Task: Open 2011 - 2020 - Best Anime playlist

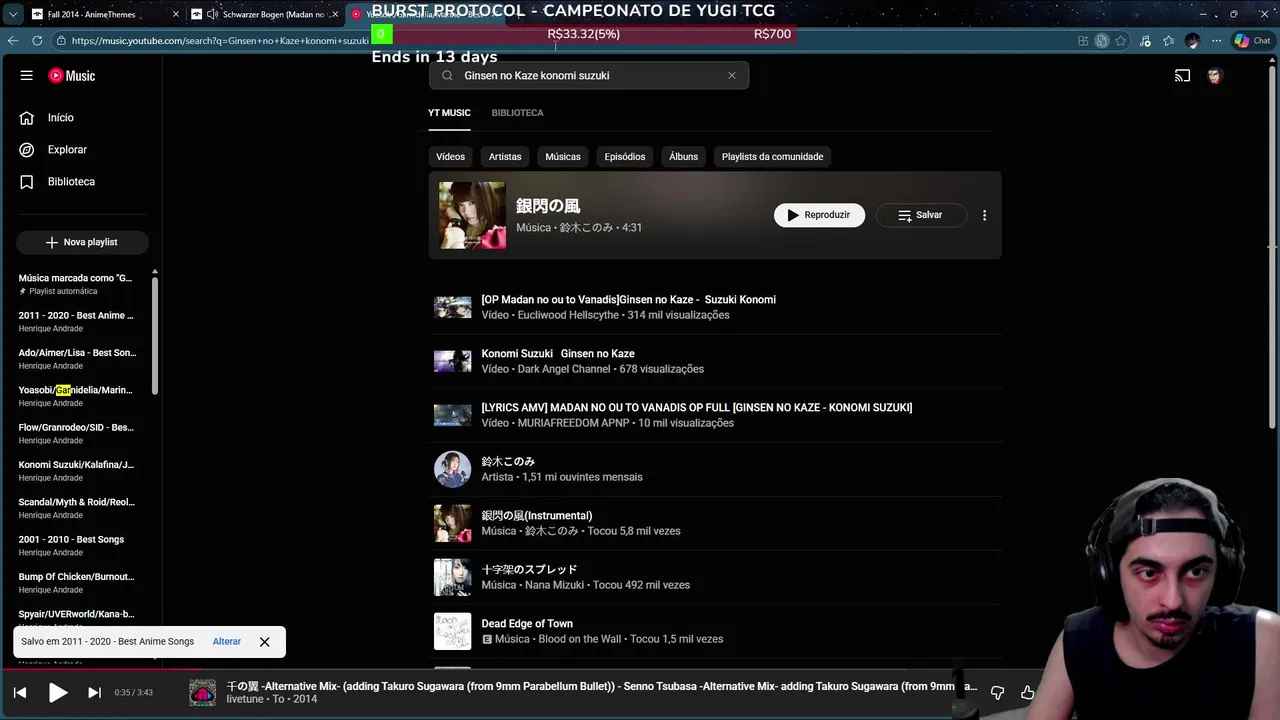Action: 77,322
